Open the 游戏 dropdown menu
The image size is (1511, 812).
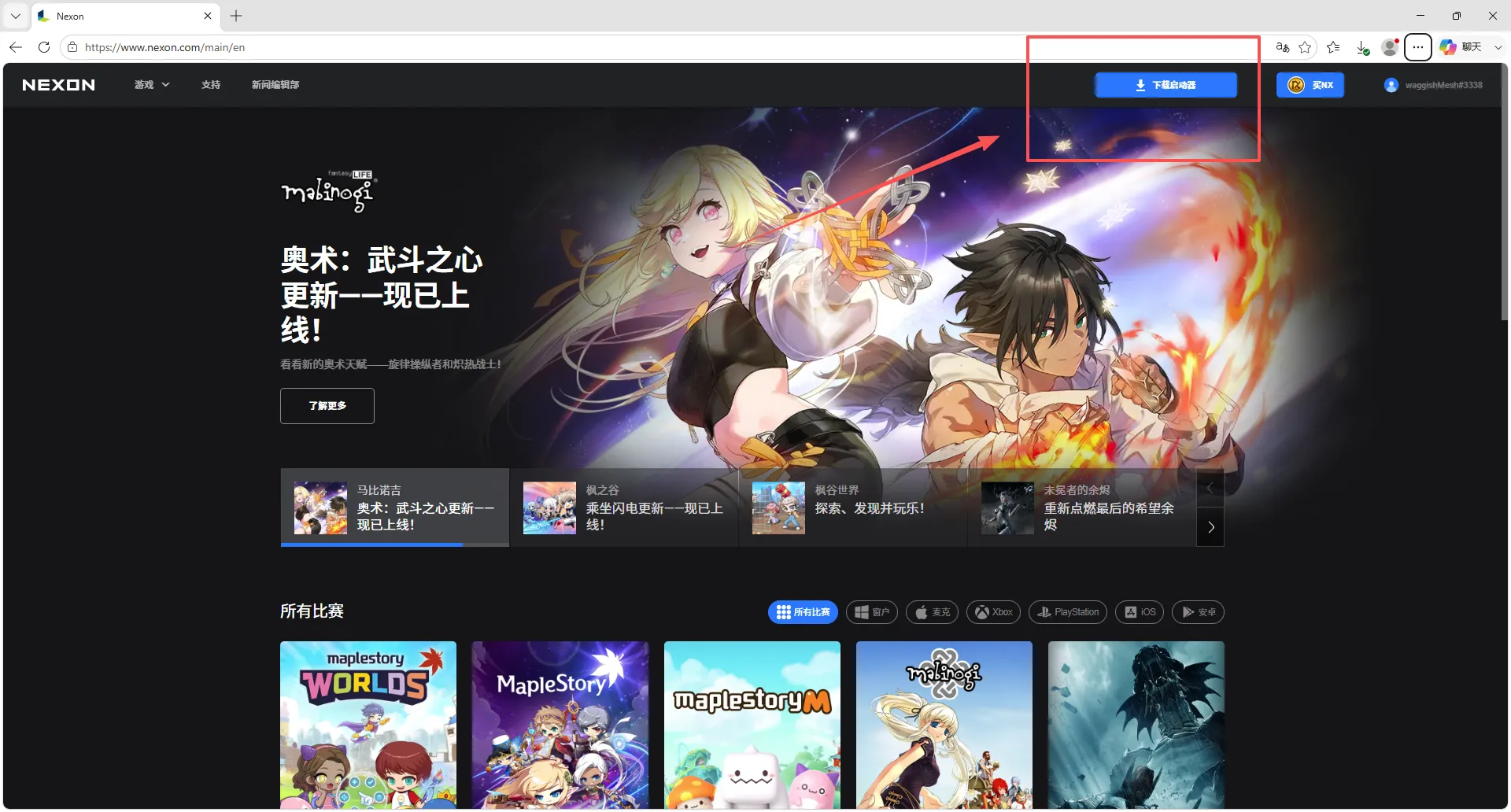(x=152, y=85)
